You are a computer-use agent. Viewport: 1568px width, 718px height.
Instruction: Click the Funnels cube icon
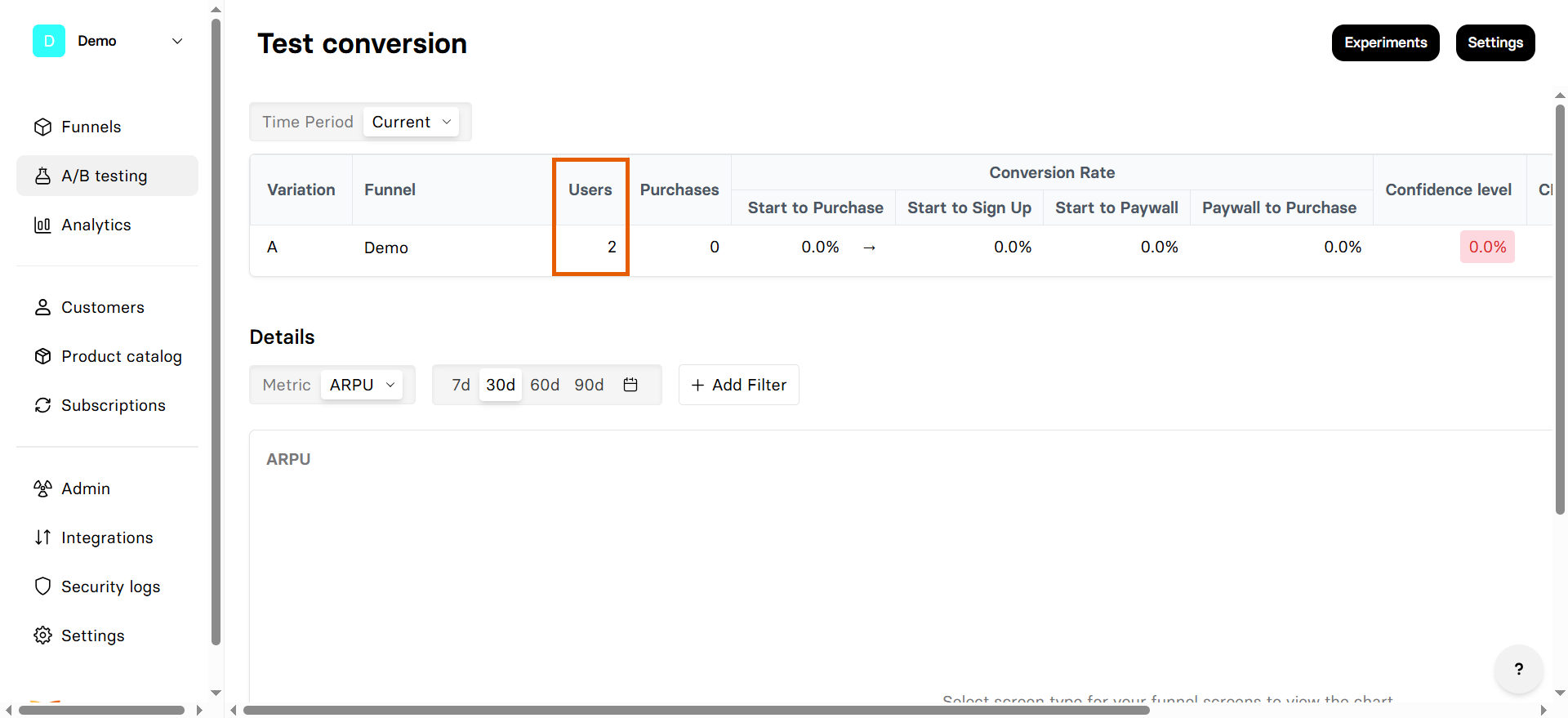pyautogui.click(x=42, y=127)
